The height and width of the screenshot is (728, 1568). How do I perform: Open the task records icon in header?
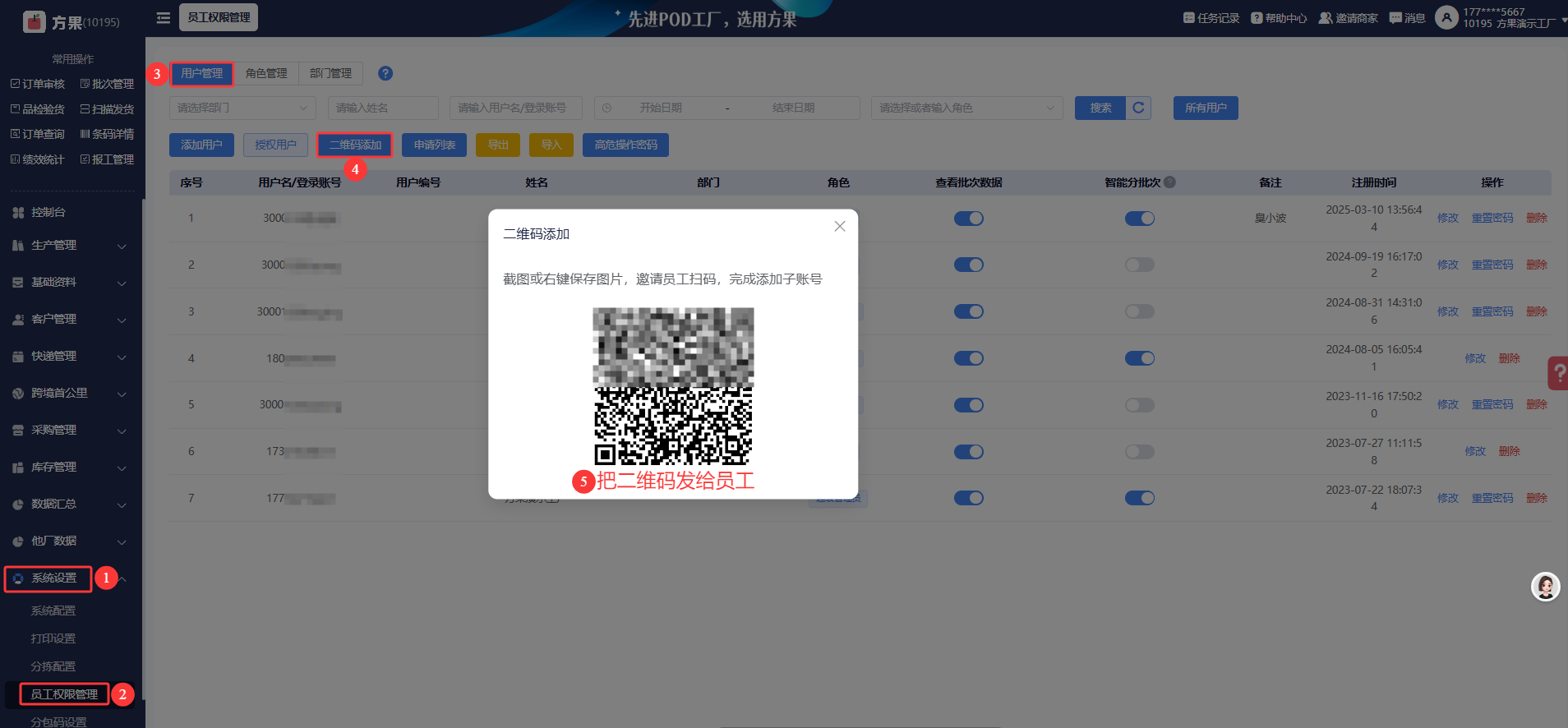click(1188, 18)
